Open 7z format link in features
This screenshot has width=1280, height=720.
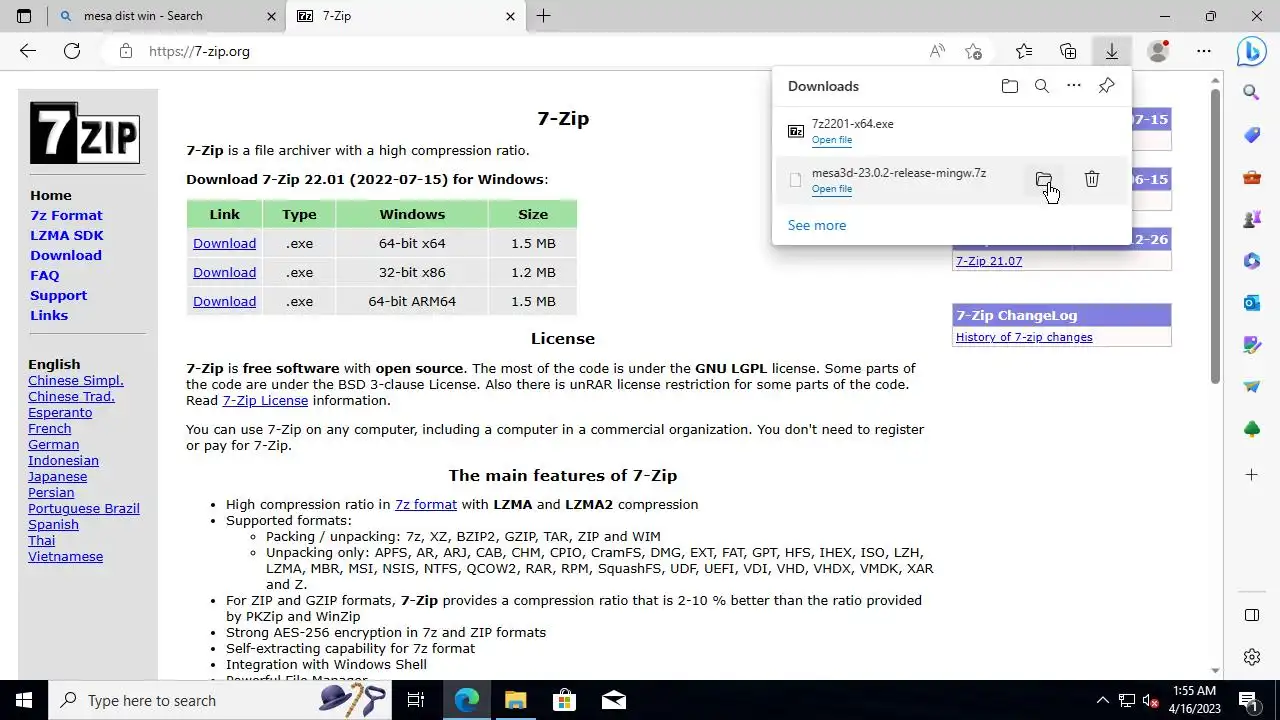426,504
